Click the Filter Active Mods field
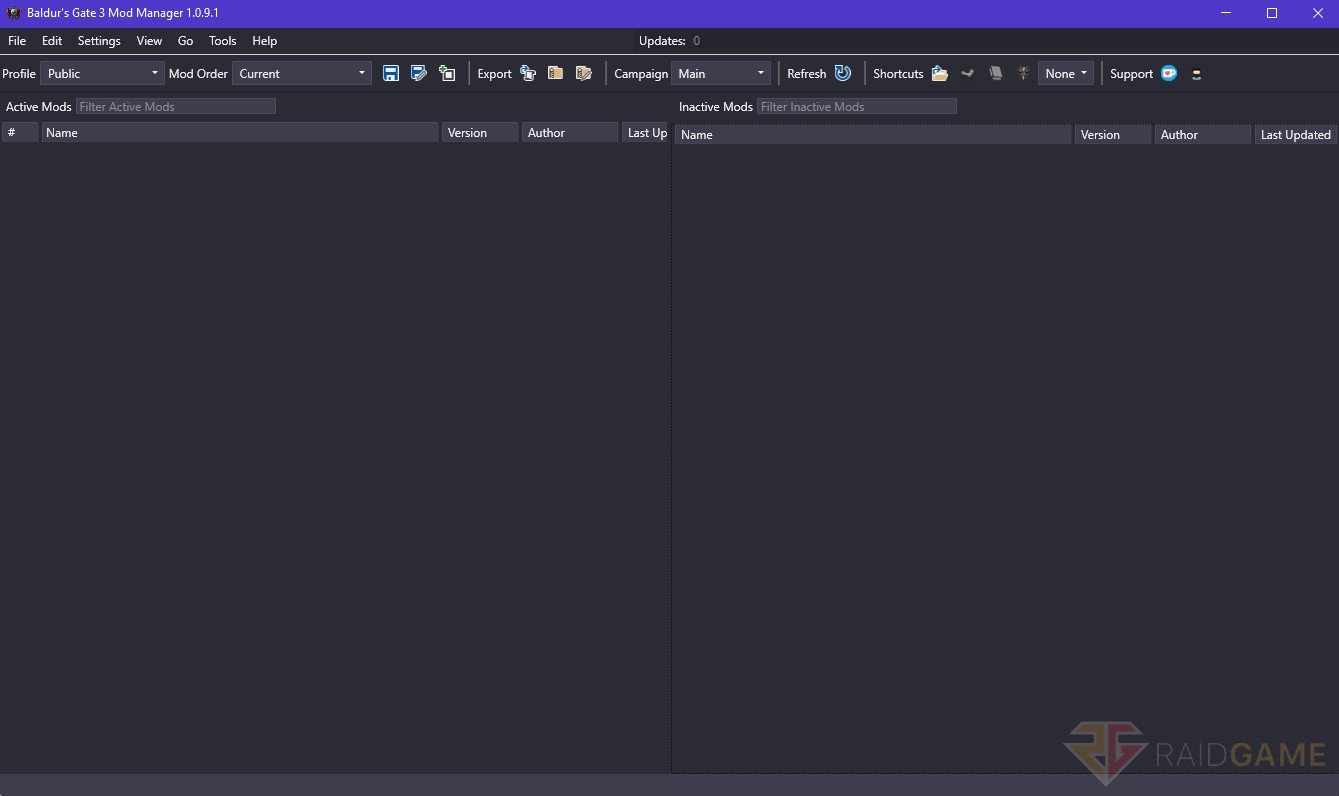Screen dimensions: 1339x796 pos(176,106)
